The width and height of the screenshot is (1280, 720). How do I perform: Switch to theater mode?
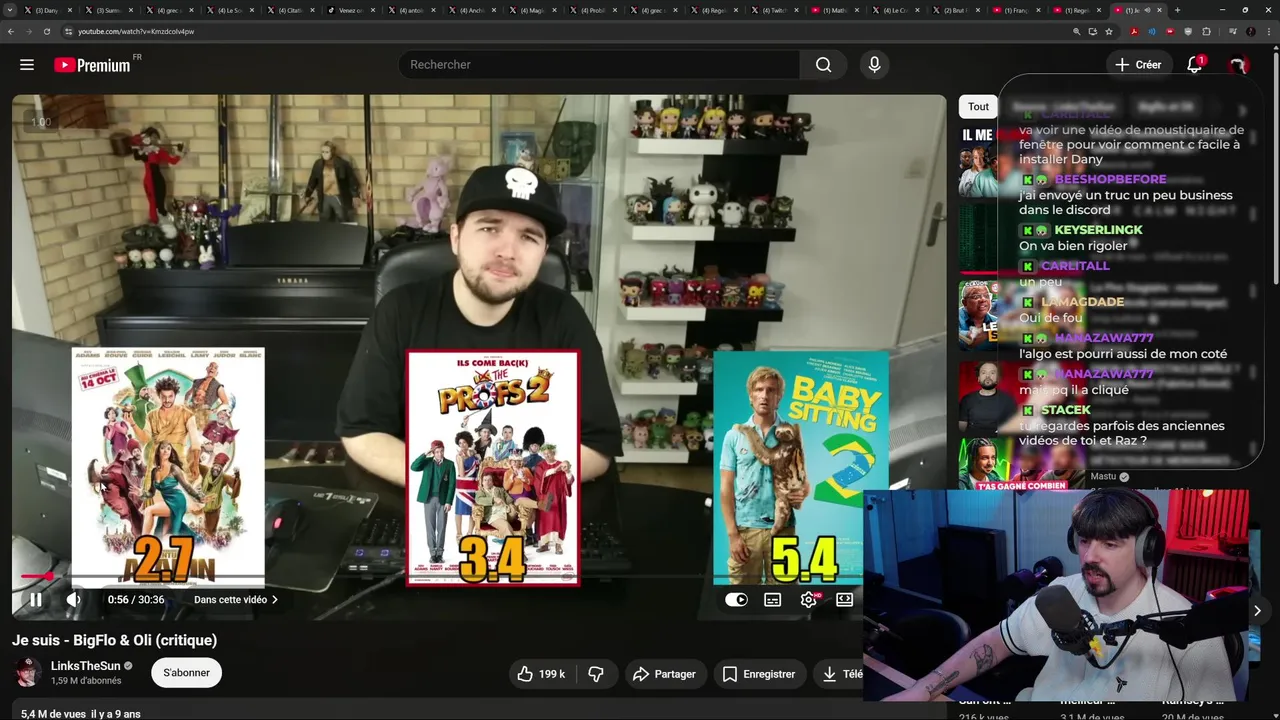pyautogui.click(x=845, y=600)
